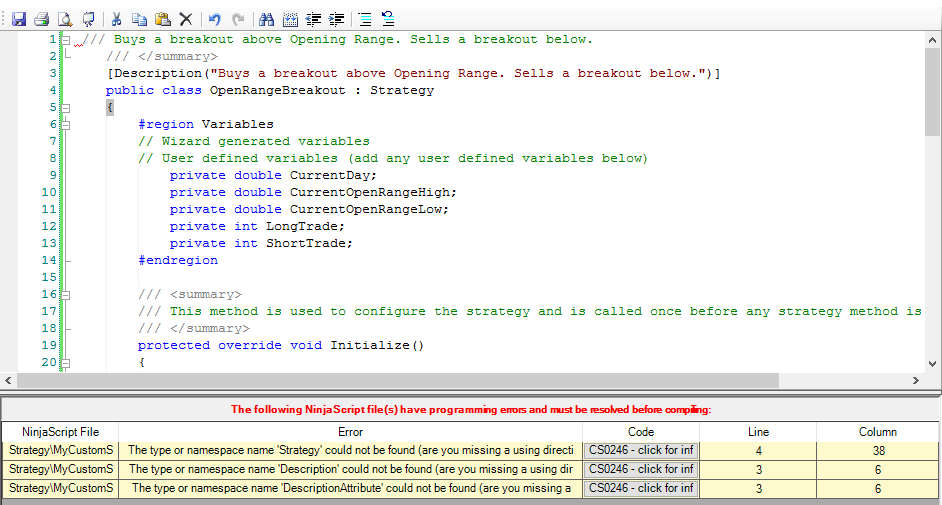Click the Paste clipboard icon
Screen dimensions: 942x505
point(162,19)
